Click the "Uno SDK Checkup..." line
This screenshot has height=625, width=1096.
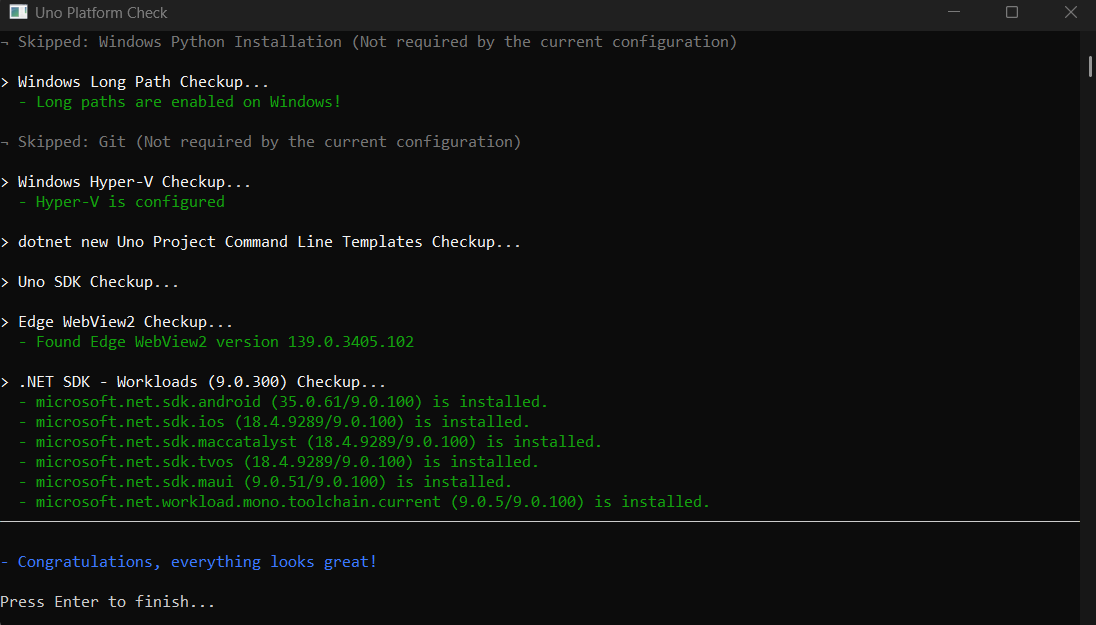point(98,282)
